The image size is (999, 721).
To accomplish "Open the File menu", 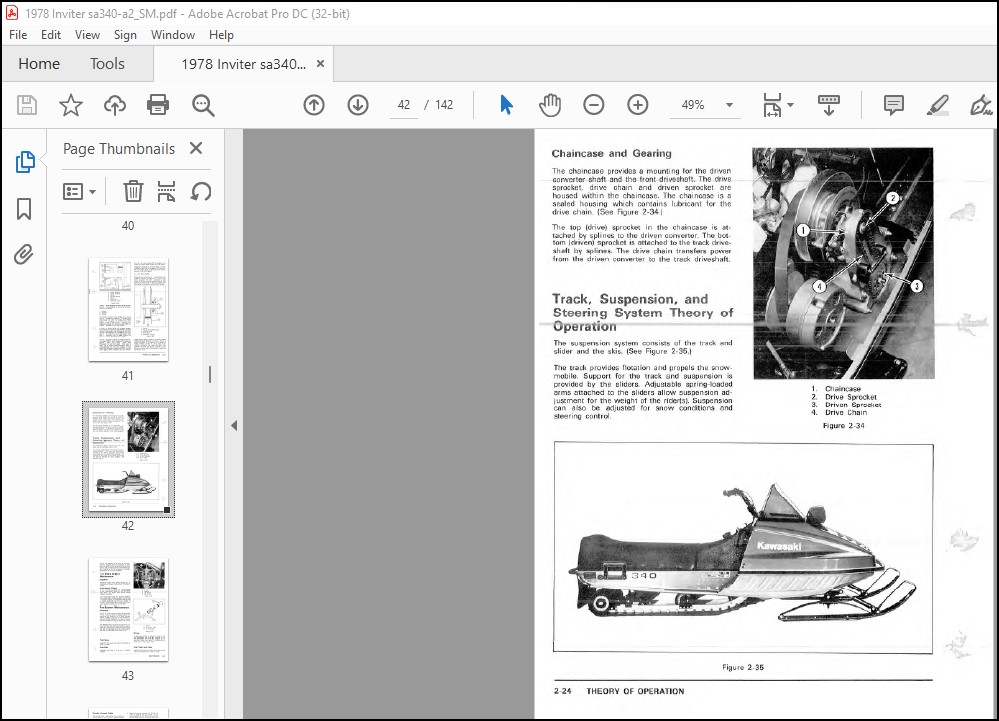I will [x=18, y=35].
